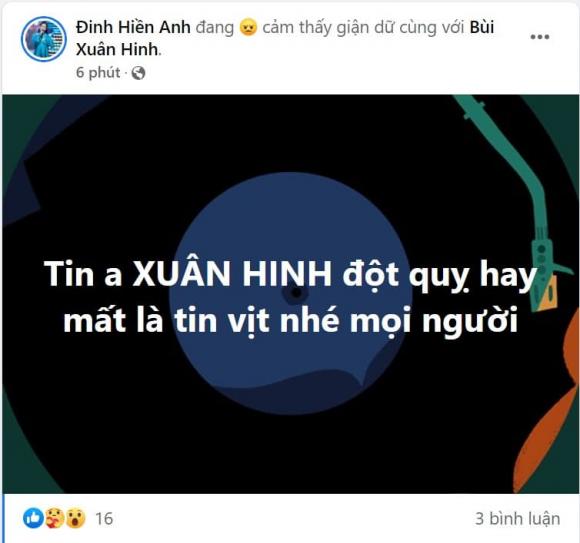This screenshot has width=580, height=543.
Task: Click the uppercase "XUÂN HINH" text in image
Action: 232,274
